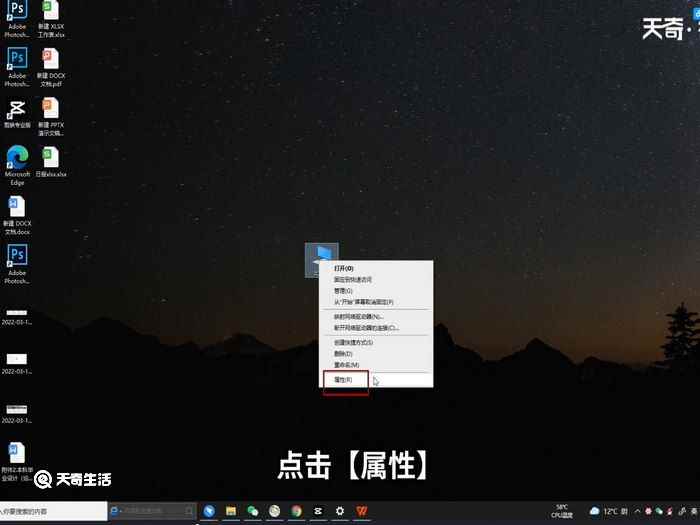The height and width of the screenshot is (525, 700).
Task: Select 固定到快速访问 menu option
Action: pos(352,280)
